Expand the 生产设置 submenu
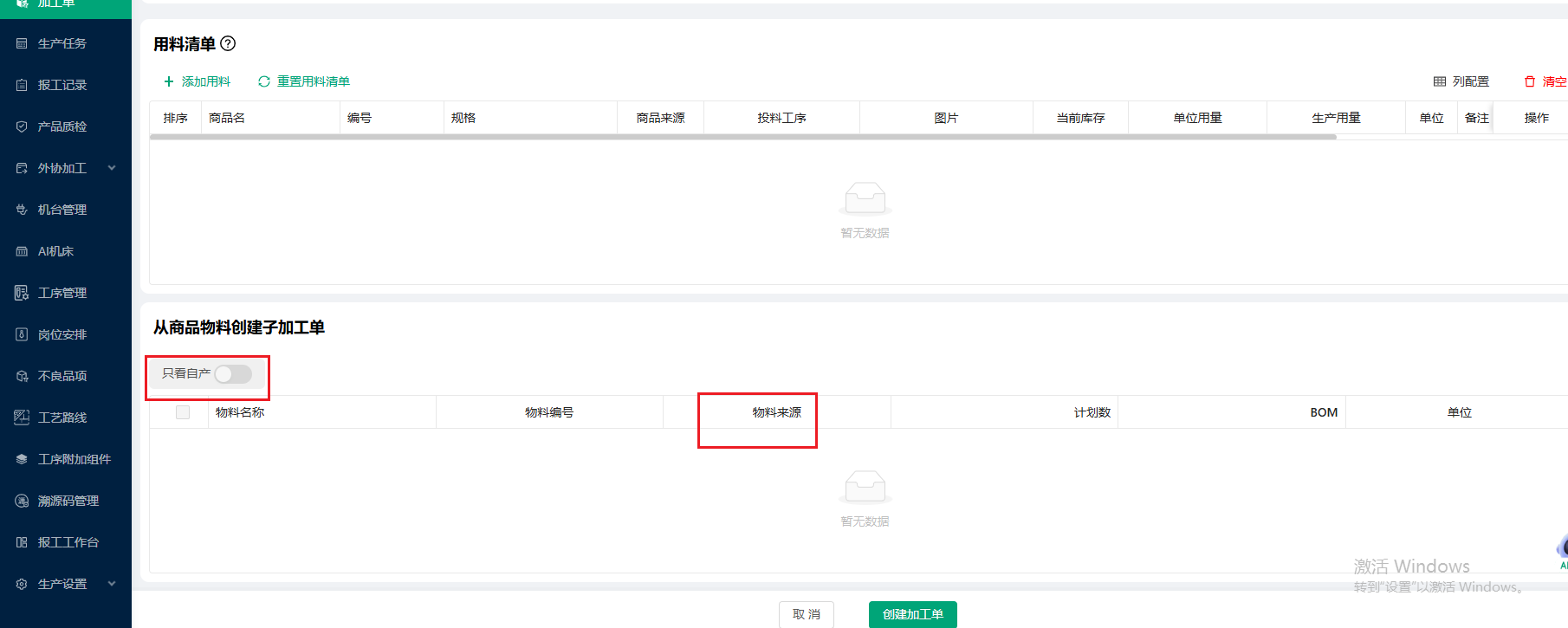The image size is (1568, 628). [x=112, y=584]
